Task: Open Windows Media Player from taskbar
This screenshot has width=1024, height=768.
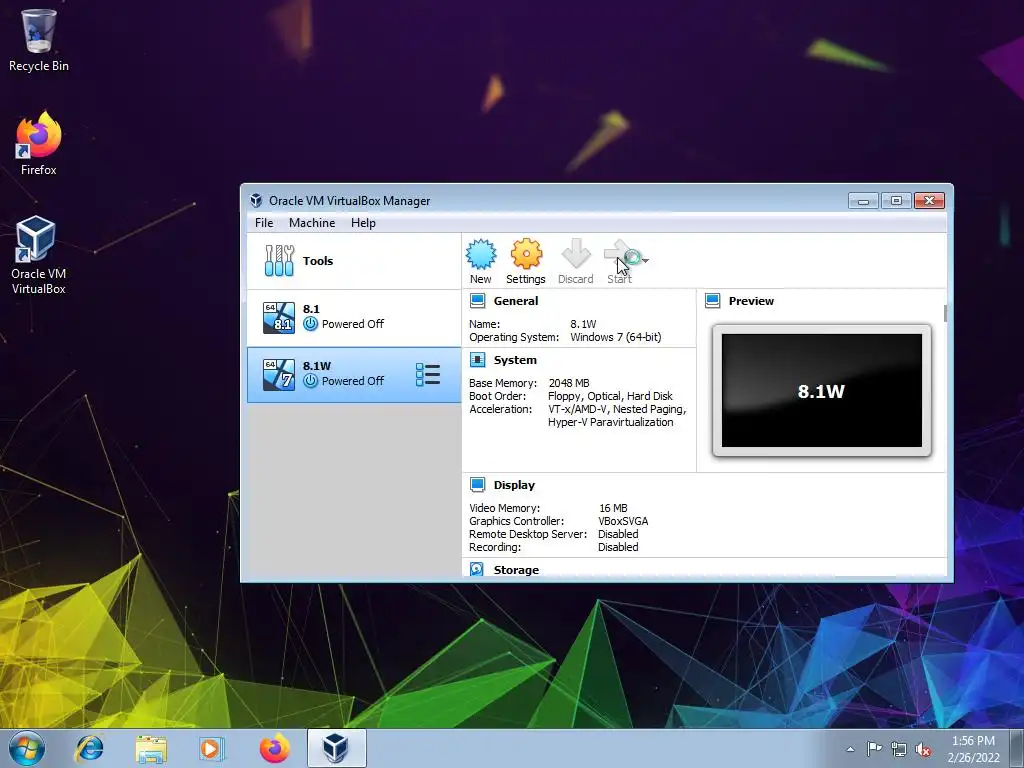Action: [x=212, y=748]
